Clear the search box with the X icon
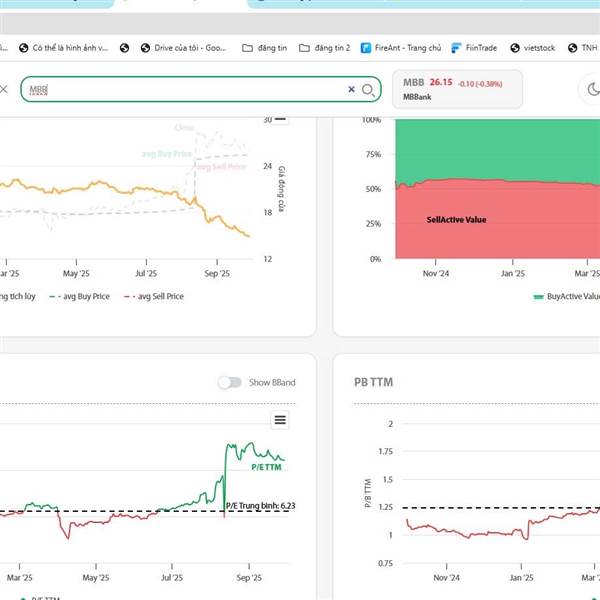600x600 pixels. (351, 90)
